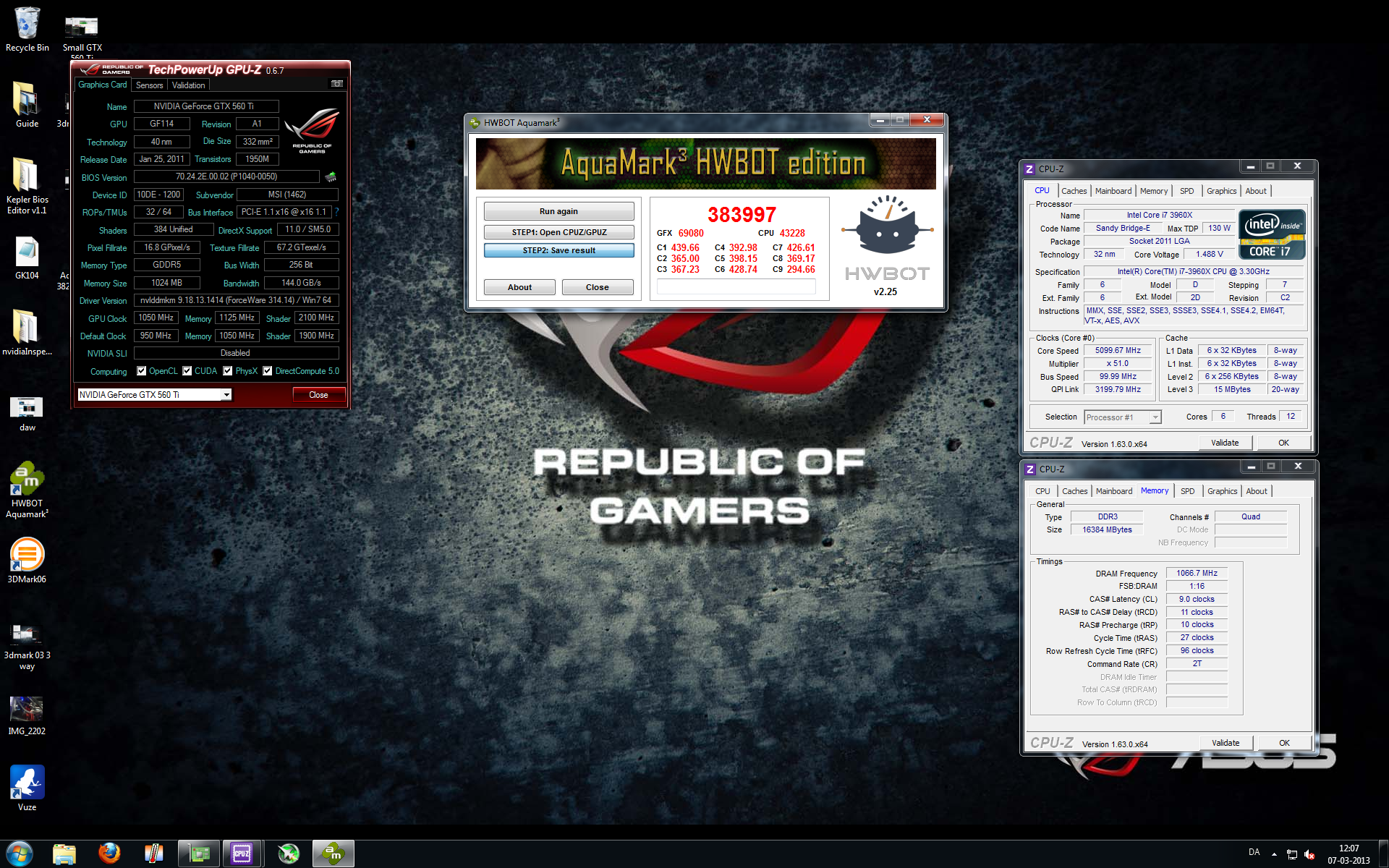Open Firefox from the taskbar
1389x868 pixels.
click(x=109, y=854)
